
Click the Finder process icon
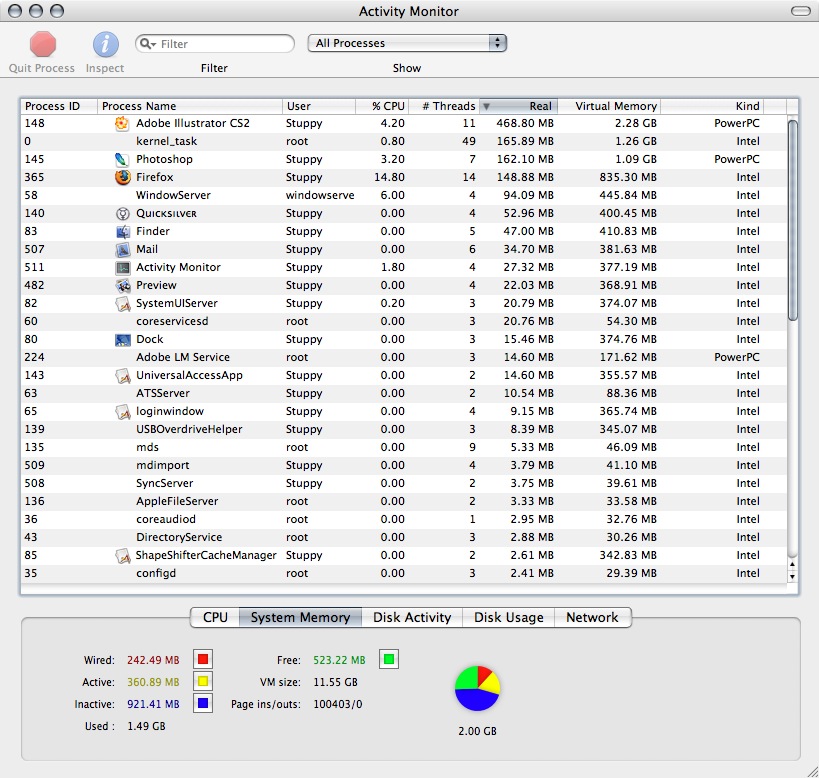click(x=122, y=231)
